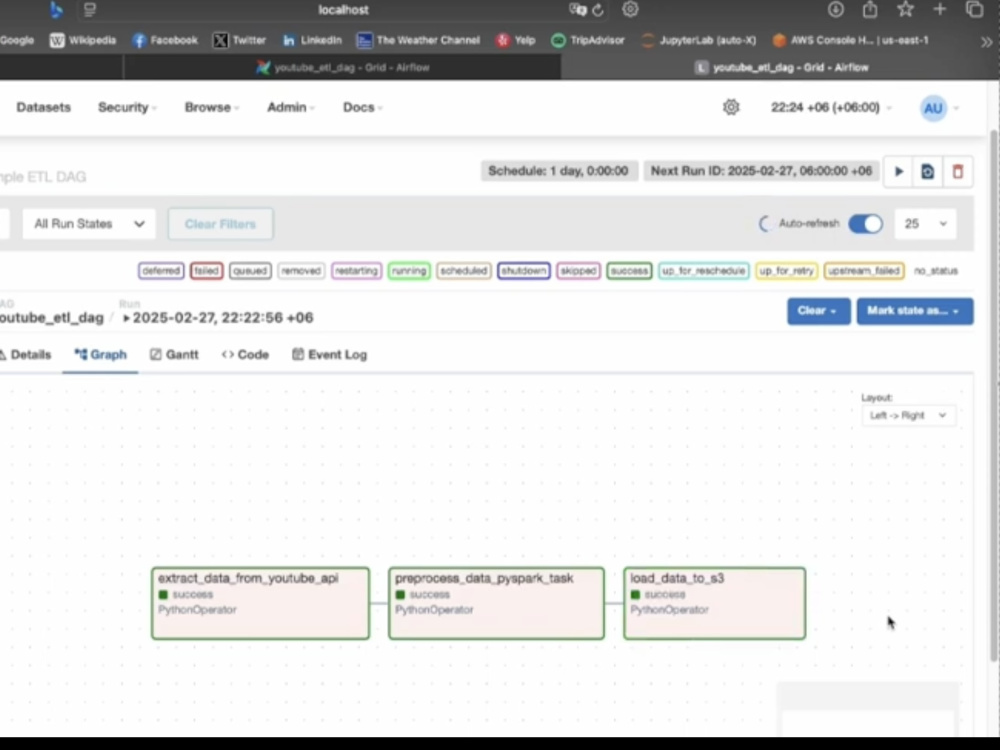The image size is (1000, 750).
Task: Click the Clear Filters button
Action: click(220, 224)
